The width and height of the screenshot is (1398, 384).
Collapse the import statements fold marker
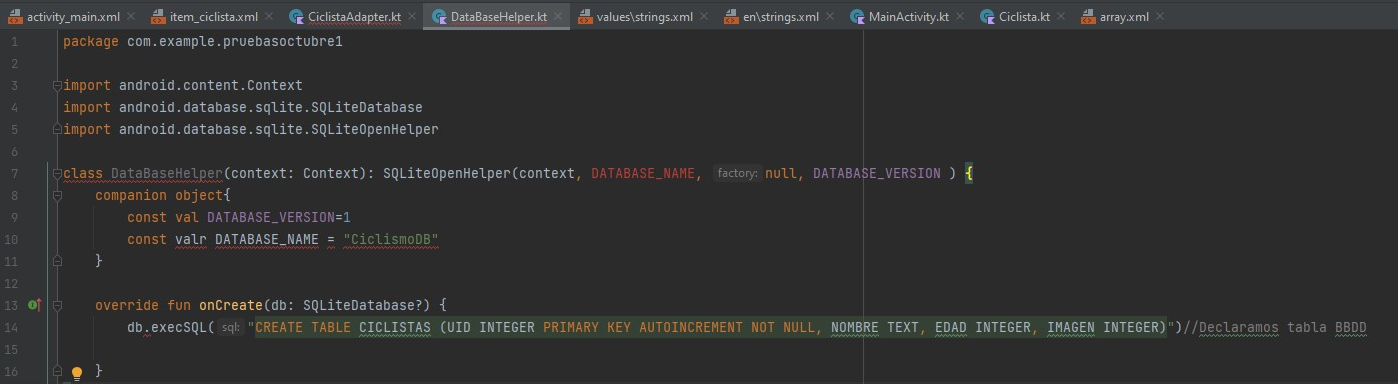[57, 86]
